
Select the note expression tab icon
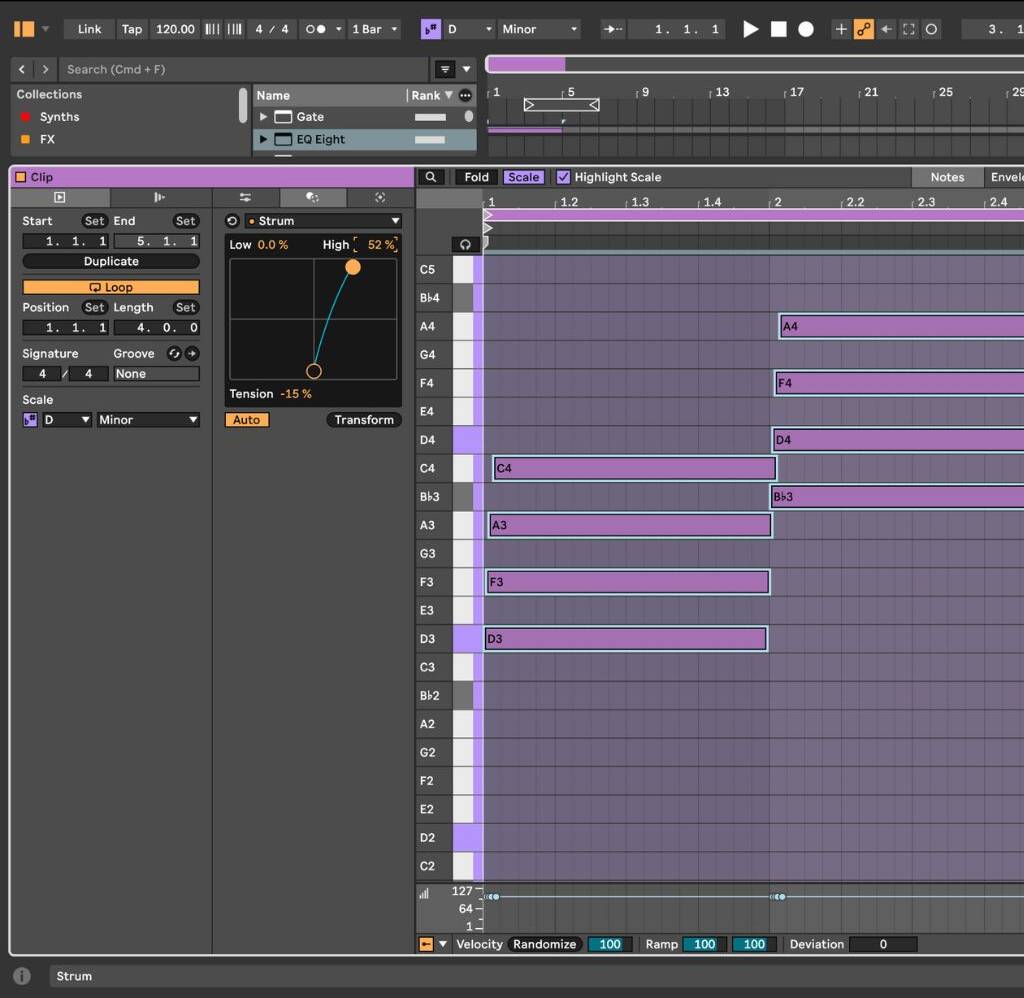point(158,197)
